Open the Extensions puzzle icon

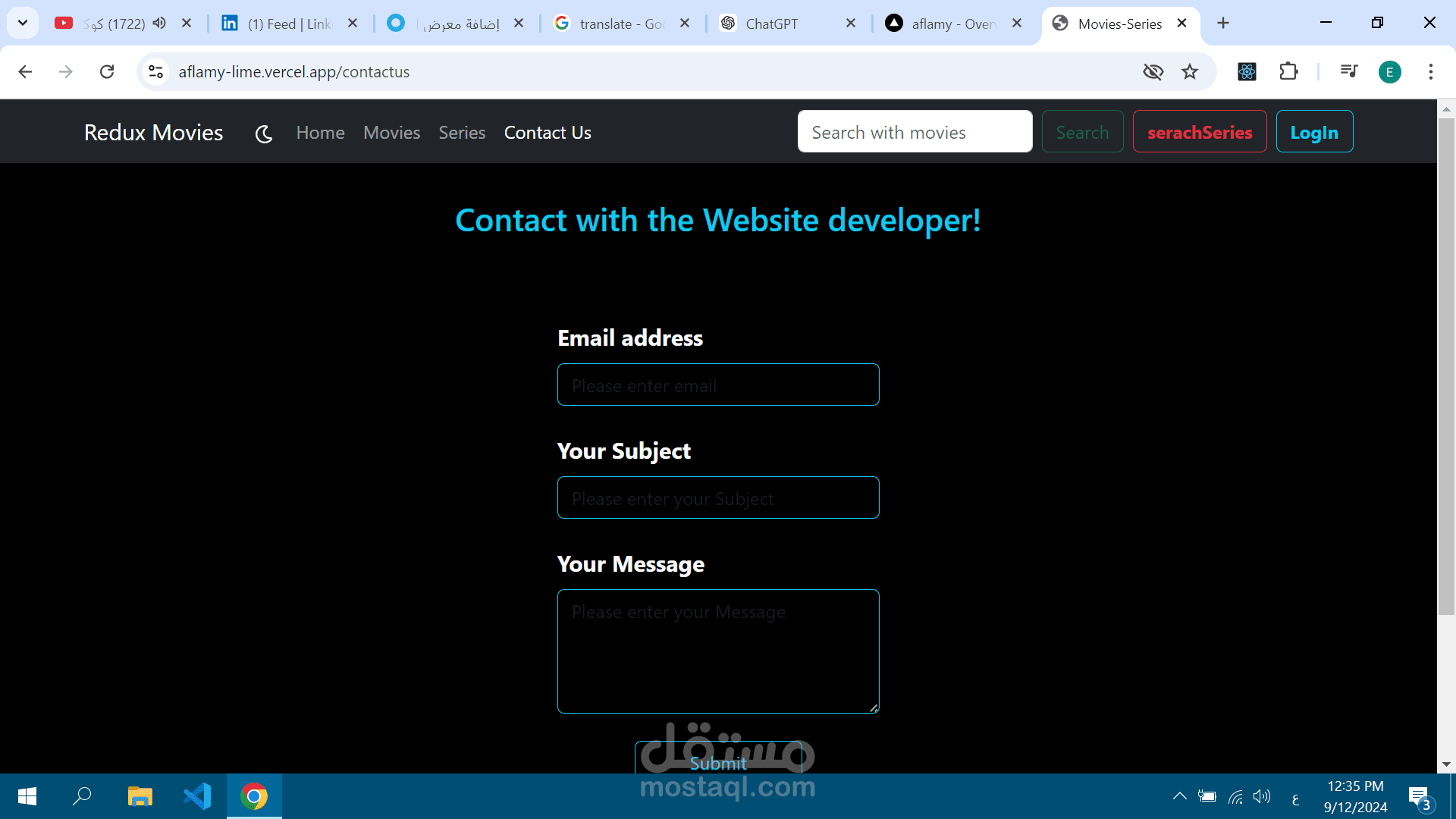(x=1288, y=72)
